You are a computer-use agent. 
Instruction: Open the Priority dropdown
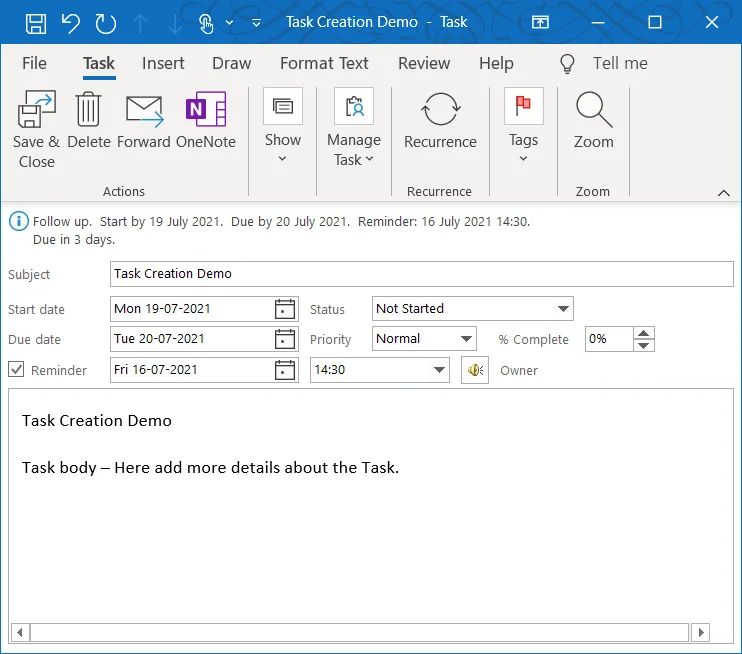(466, 339)
